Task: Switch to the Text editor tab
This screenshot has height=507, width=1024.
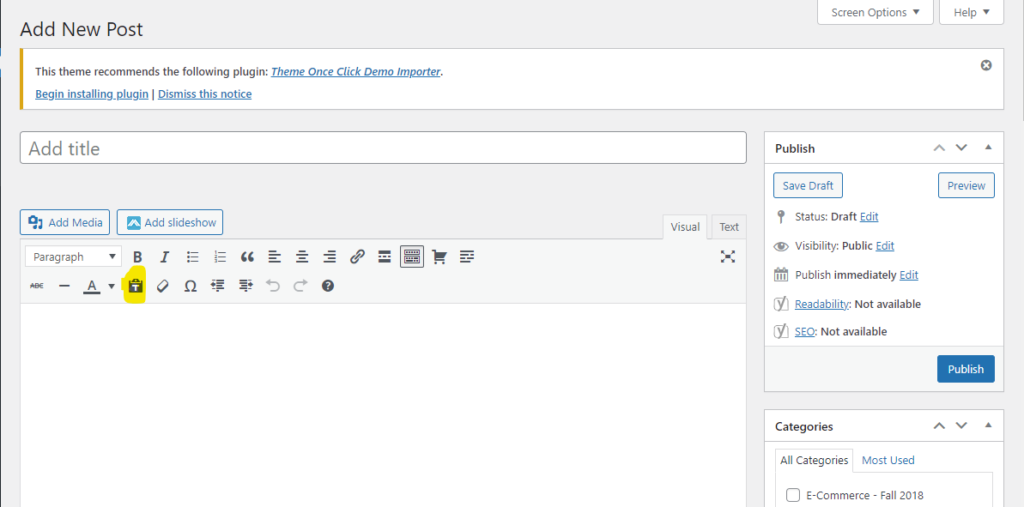Action: (x=729, y=227)
